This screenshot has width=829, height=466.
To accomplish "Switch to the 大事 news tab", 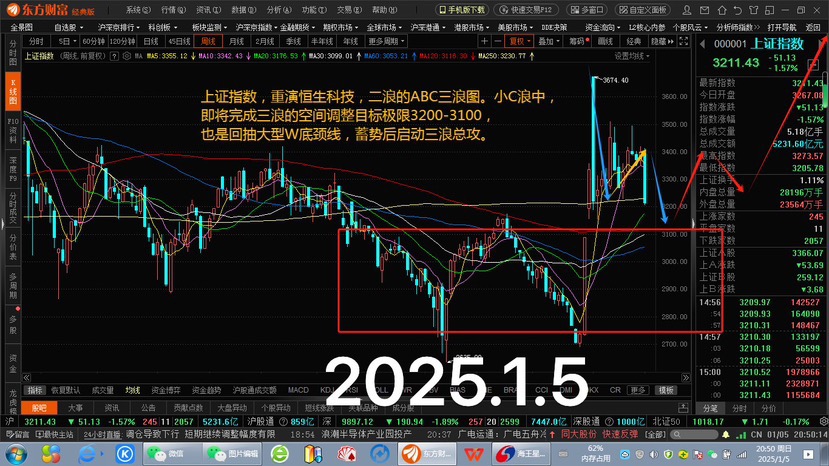I will coord(75,408).
